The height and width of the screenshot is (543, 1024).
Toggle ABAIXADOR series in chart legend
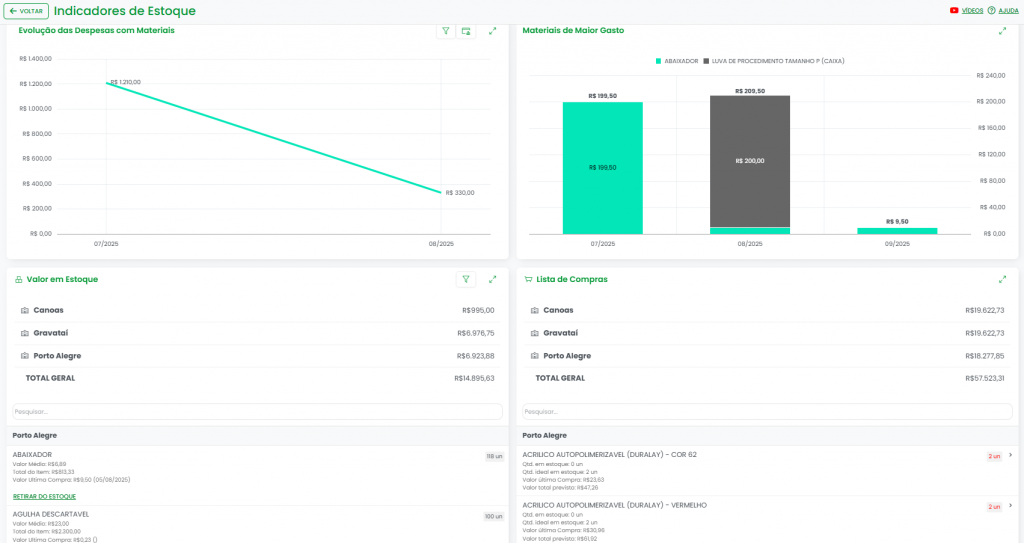point(677,61)
